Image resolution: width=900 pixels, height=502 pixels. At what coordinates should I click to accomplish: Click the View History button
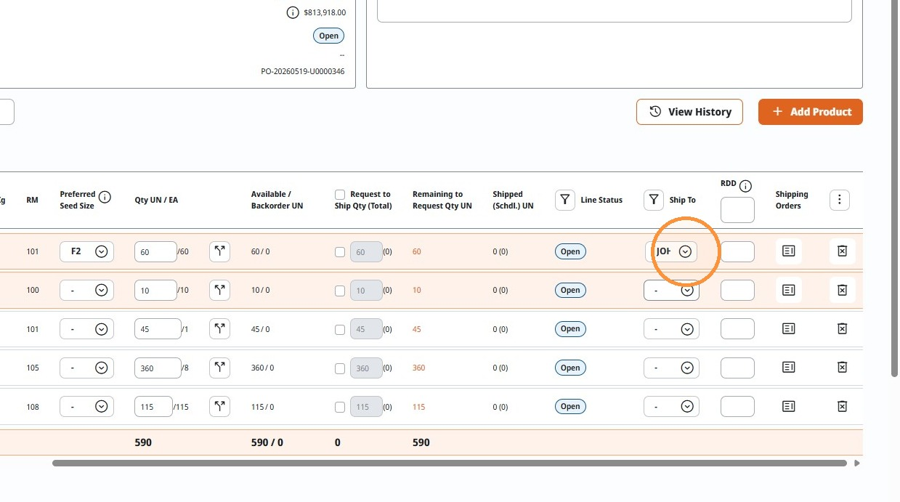point(689,112)
